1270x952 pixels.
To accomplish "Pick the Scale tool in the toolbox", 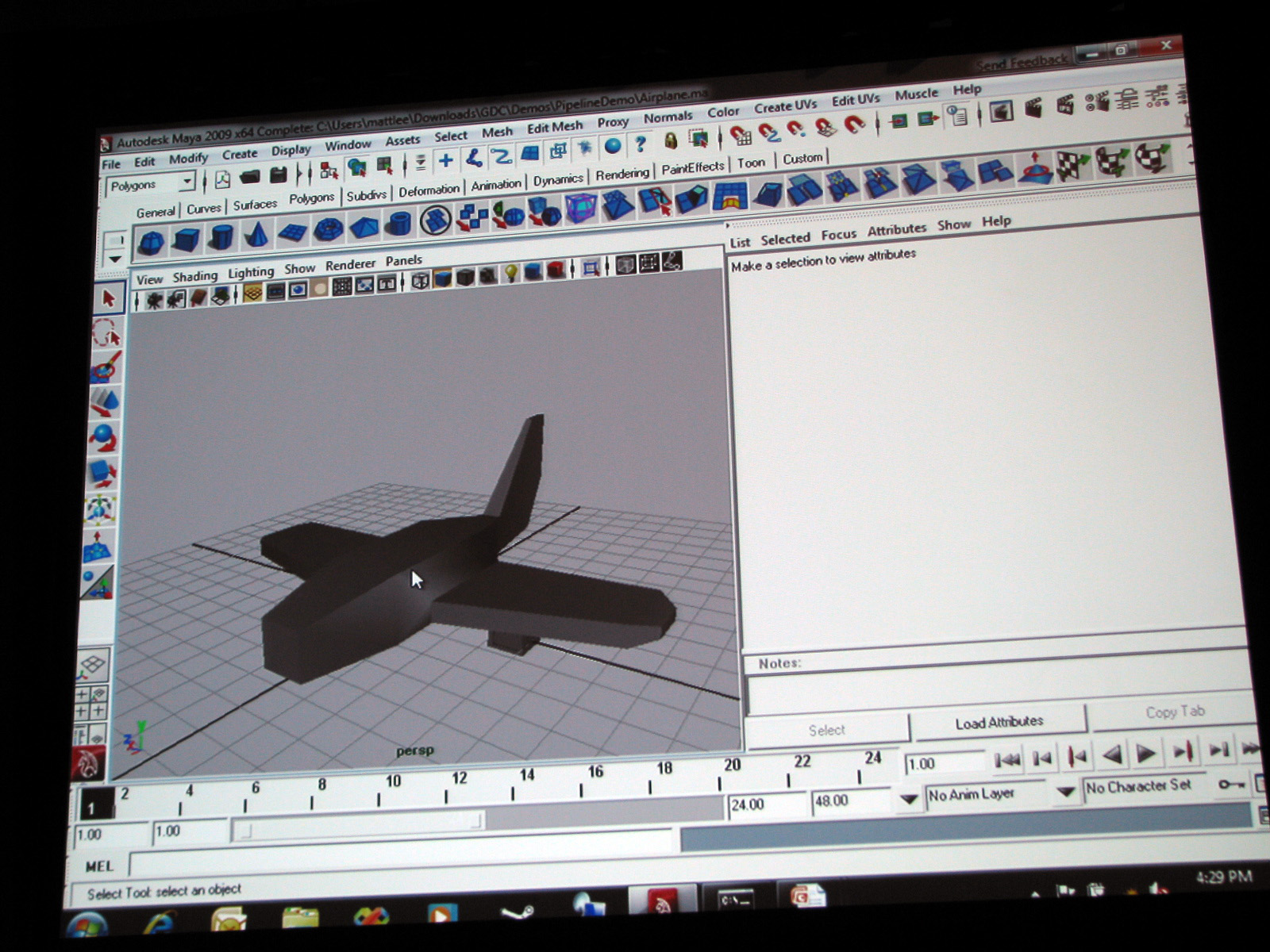I will 102,474.
